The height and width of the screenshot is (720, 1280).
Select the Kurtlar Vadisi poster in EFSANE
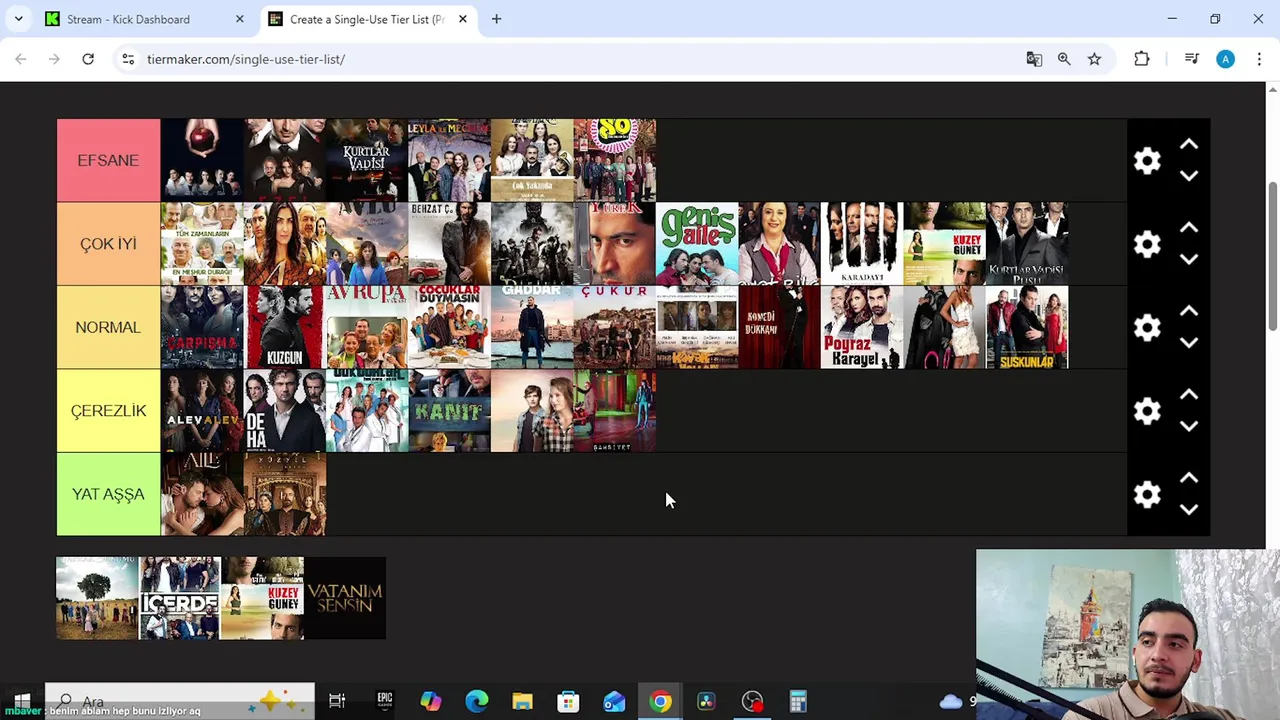tap(367, 160)
